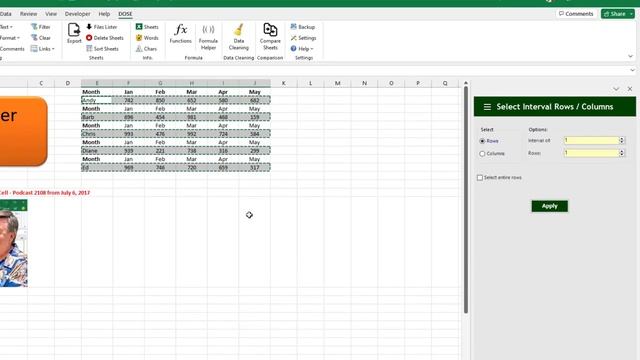The width and height of the screenshot is (640, 360).
Task: Click the Sort Sheets tool
Action: 102,49
